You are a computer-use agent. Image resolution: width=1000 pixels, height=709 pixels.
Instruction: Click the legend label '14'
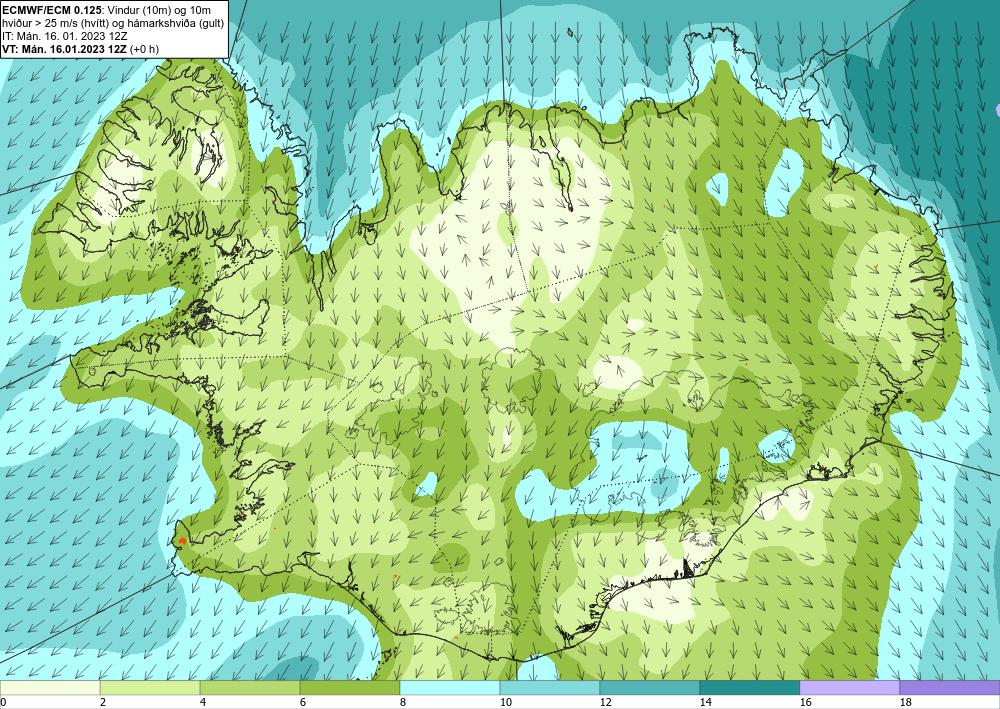coord(706,702)
